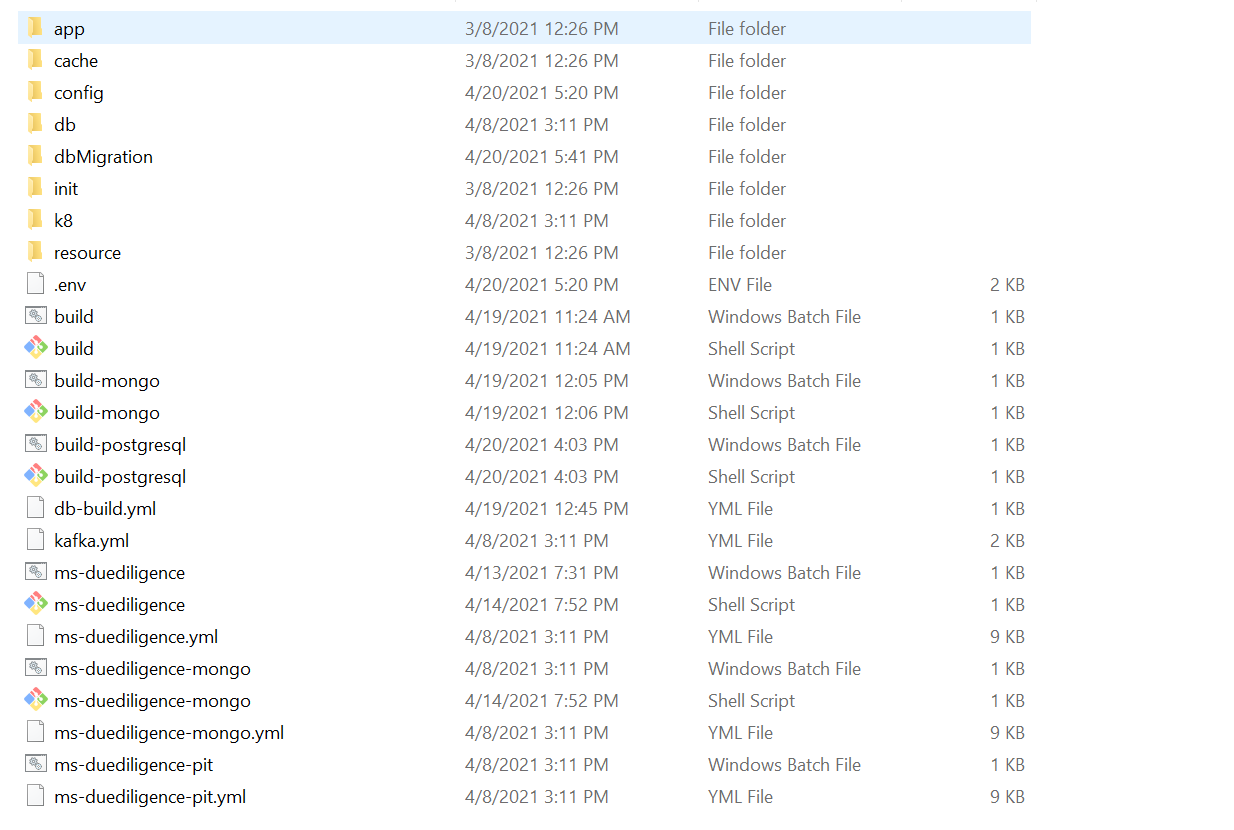Select the ms-duediligence-pit.yml file icon

36,796
